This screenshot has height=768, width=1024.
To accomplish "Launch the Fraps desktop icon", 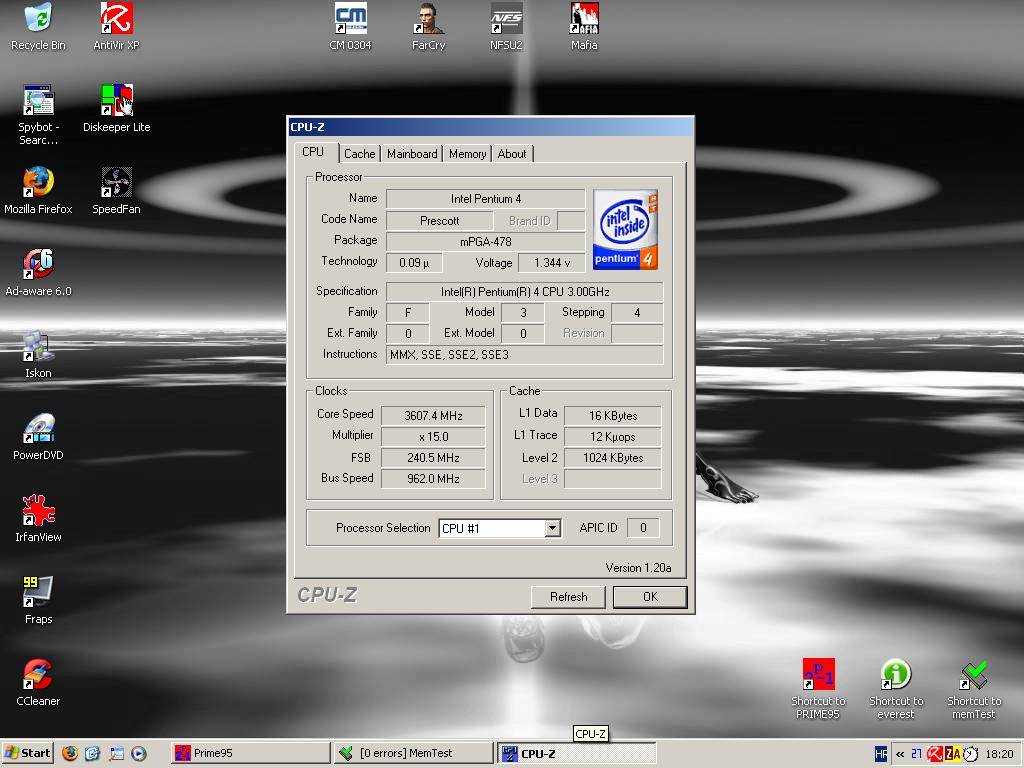I will (x=38, y=594).
